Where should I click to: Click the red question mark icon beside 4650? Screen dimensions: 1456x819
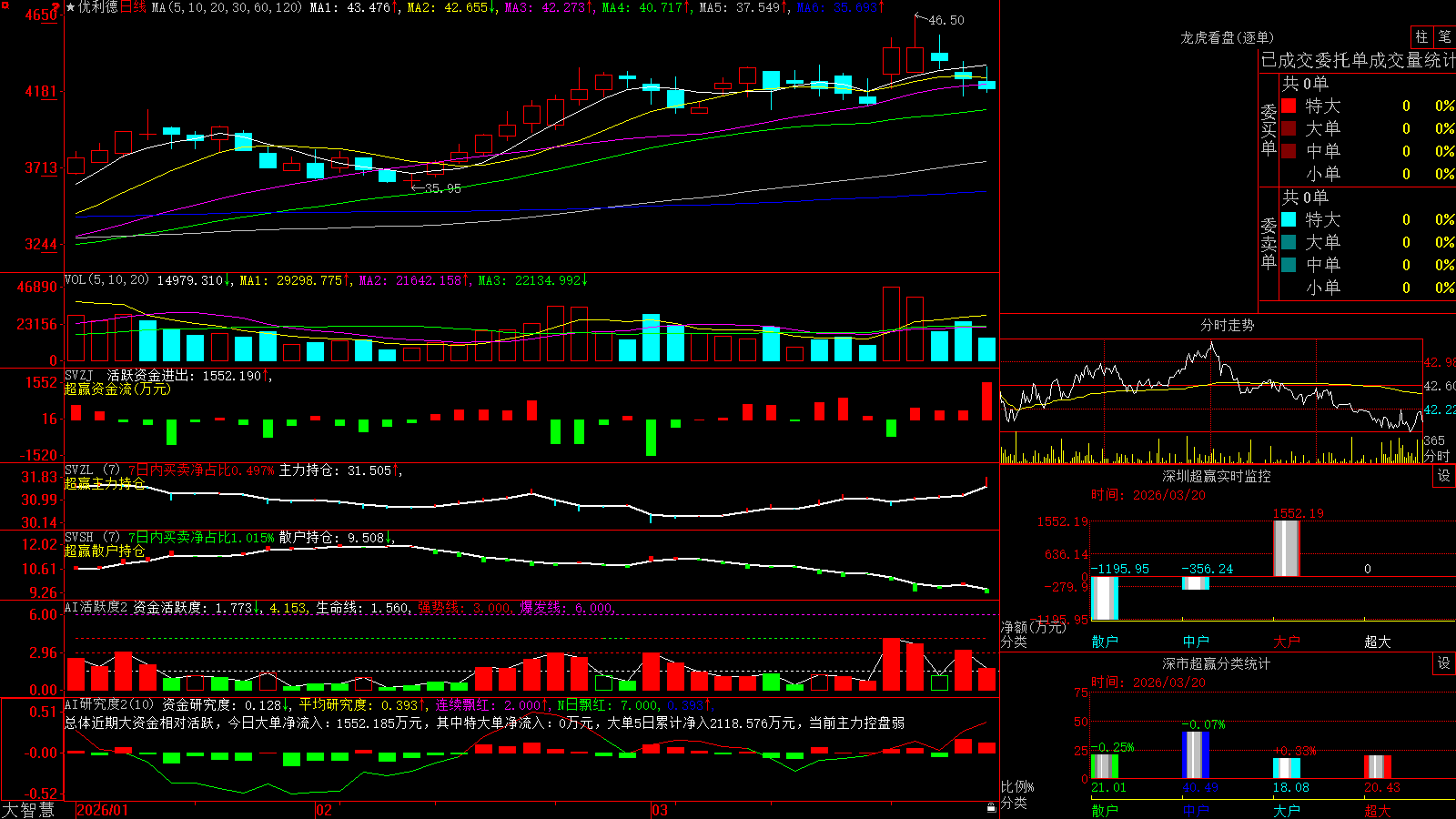point(56,7)
